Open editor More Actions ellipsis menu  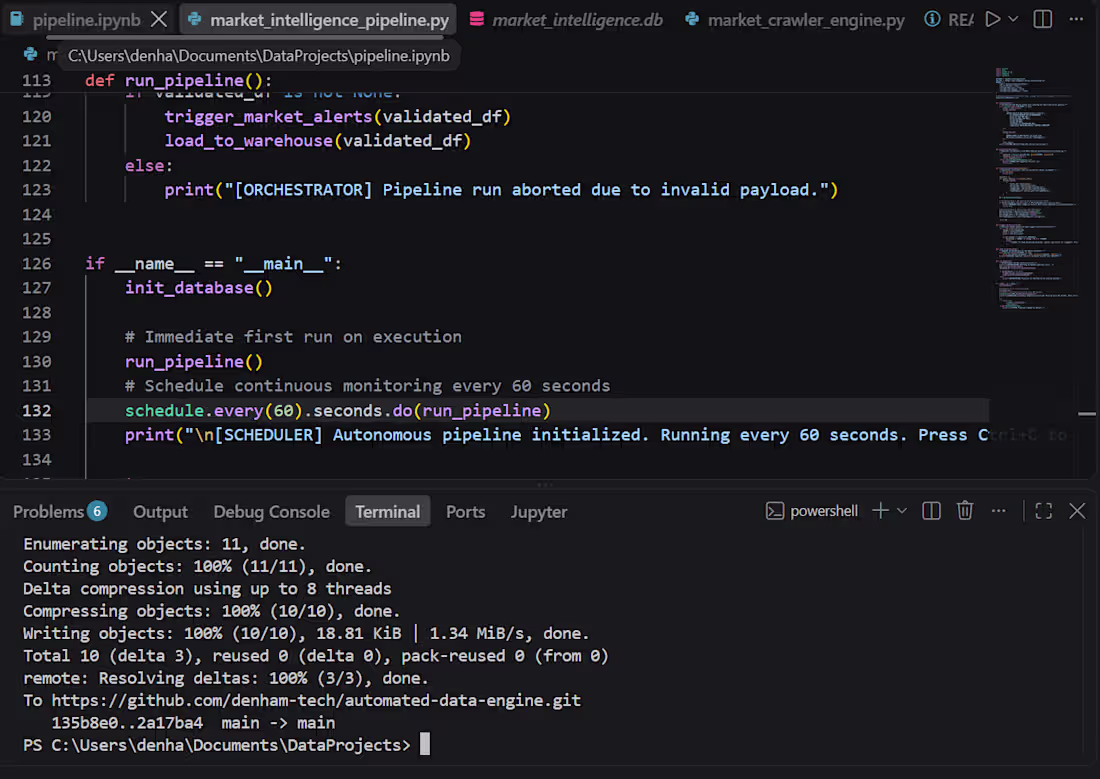(1076, 19)
